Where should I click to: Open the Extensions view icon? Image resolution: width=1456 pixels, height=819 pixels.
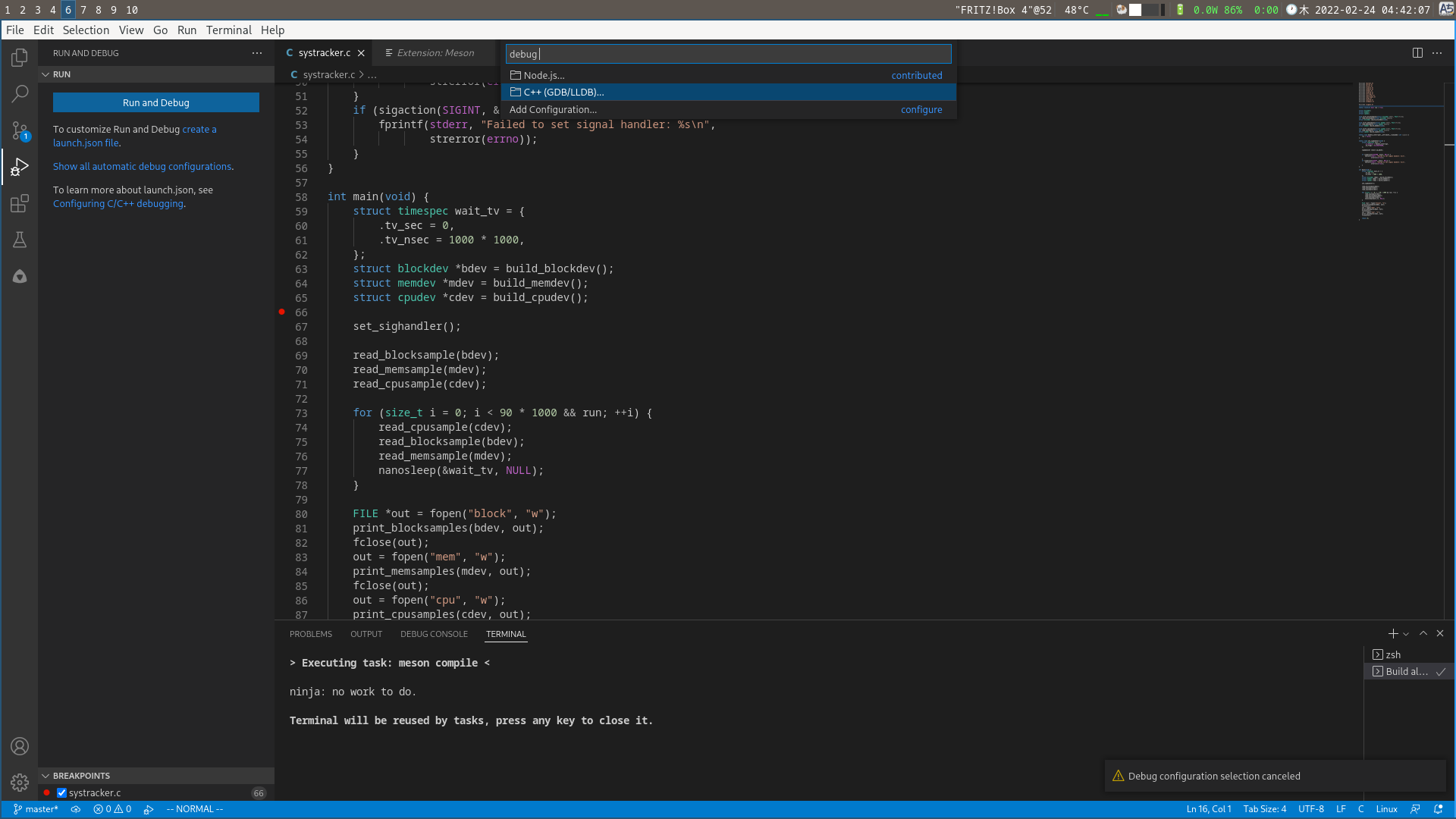[20, 203]
